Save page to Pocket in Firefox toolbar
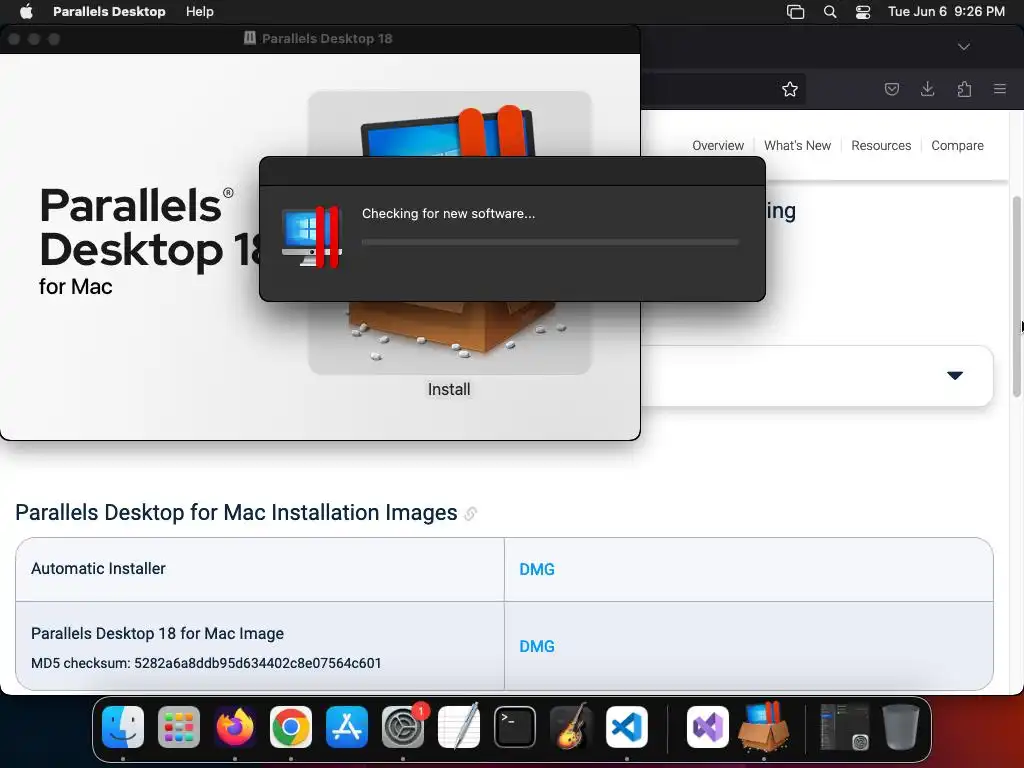 891,89
